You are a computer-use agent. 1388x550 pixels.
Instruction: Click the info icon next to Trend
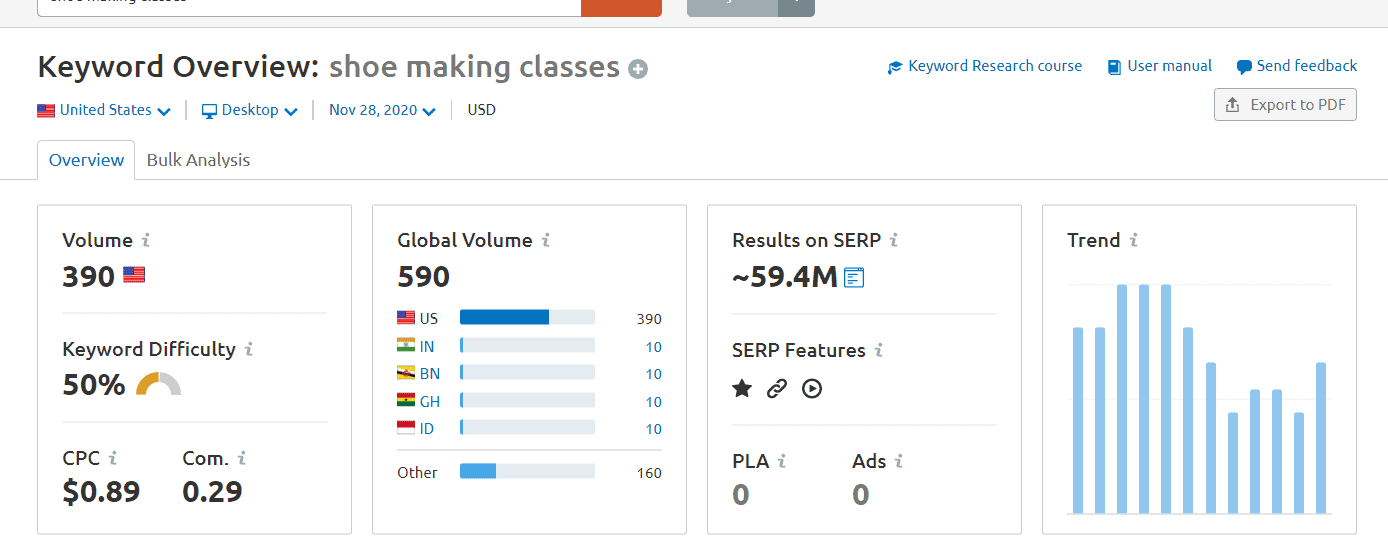pos(1134,240)
